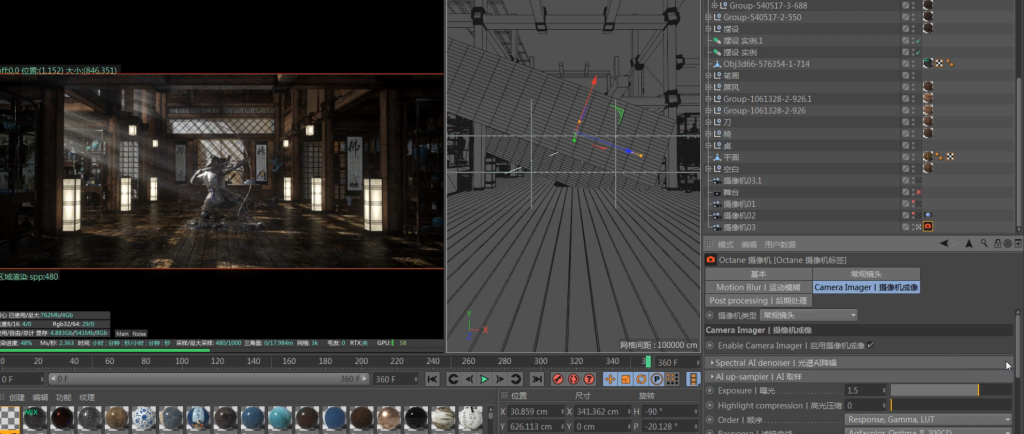The image size is (1024, 434).
Task: Toggle Enable Camera Imager checkbox
Action: (870, 345)
